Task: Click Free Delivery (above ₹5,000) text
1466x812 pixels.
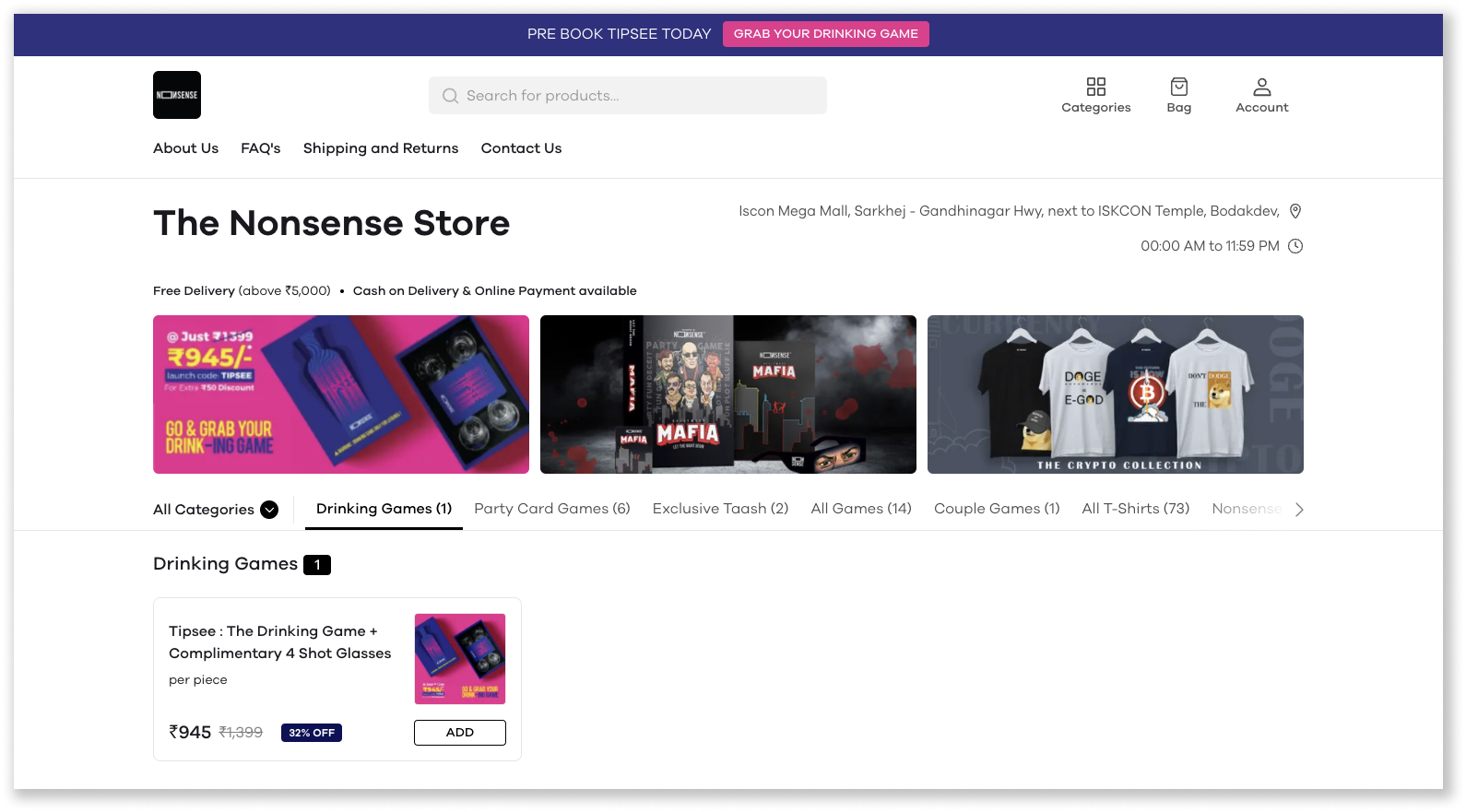Action: click(242, 291)
